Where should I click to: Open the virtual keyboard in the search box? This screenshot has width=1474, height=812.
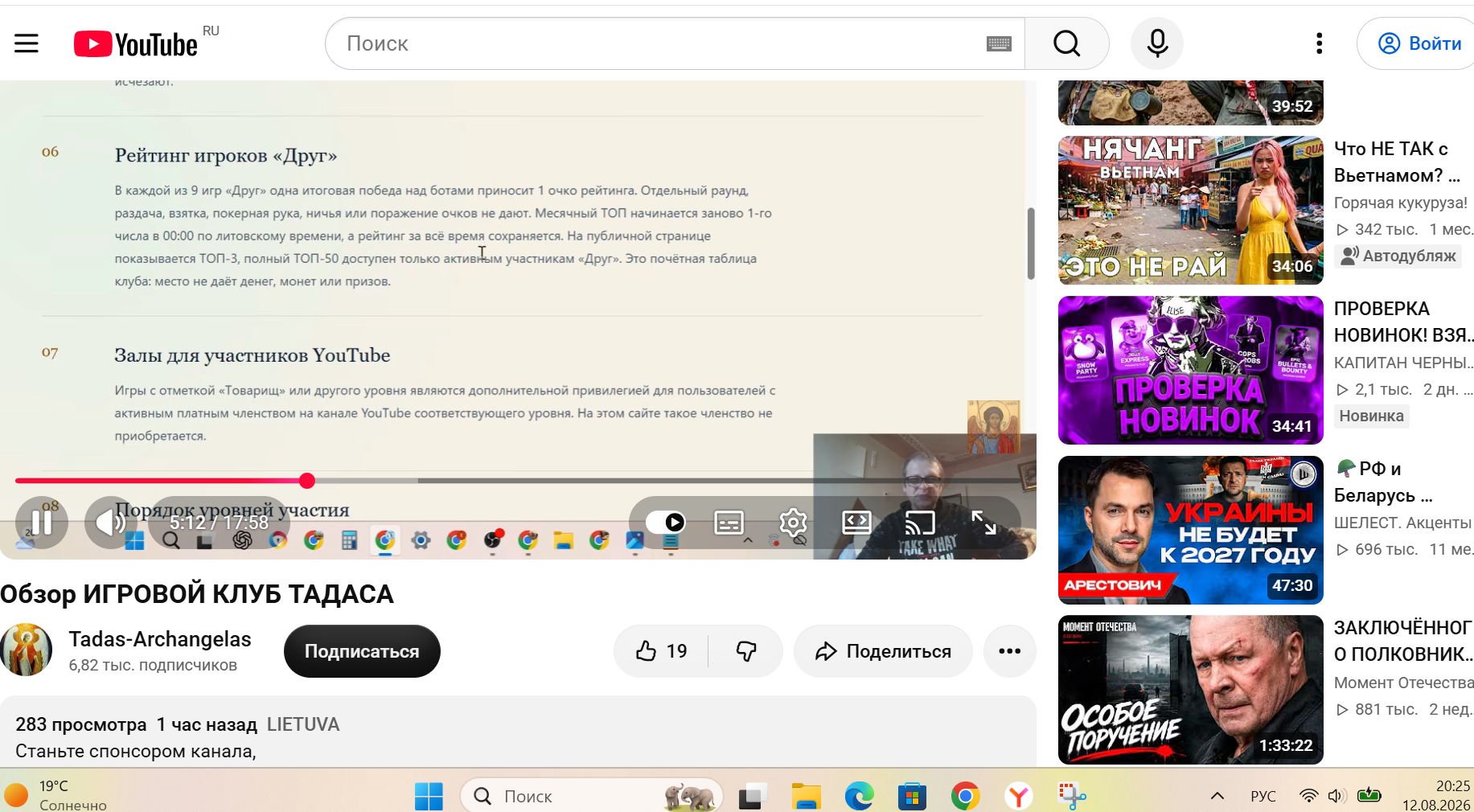(x=999, y=43)
